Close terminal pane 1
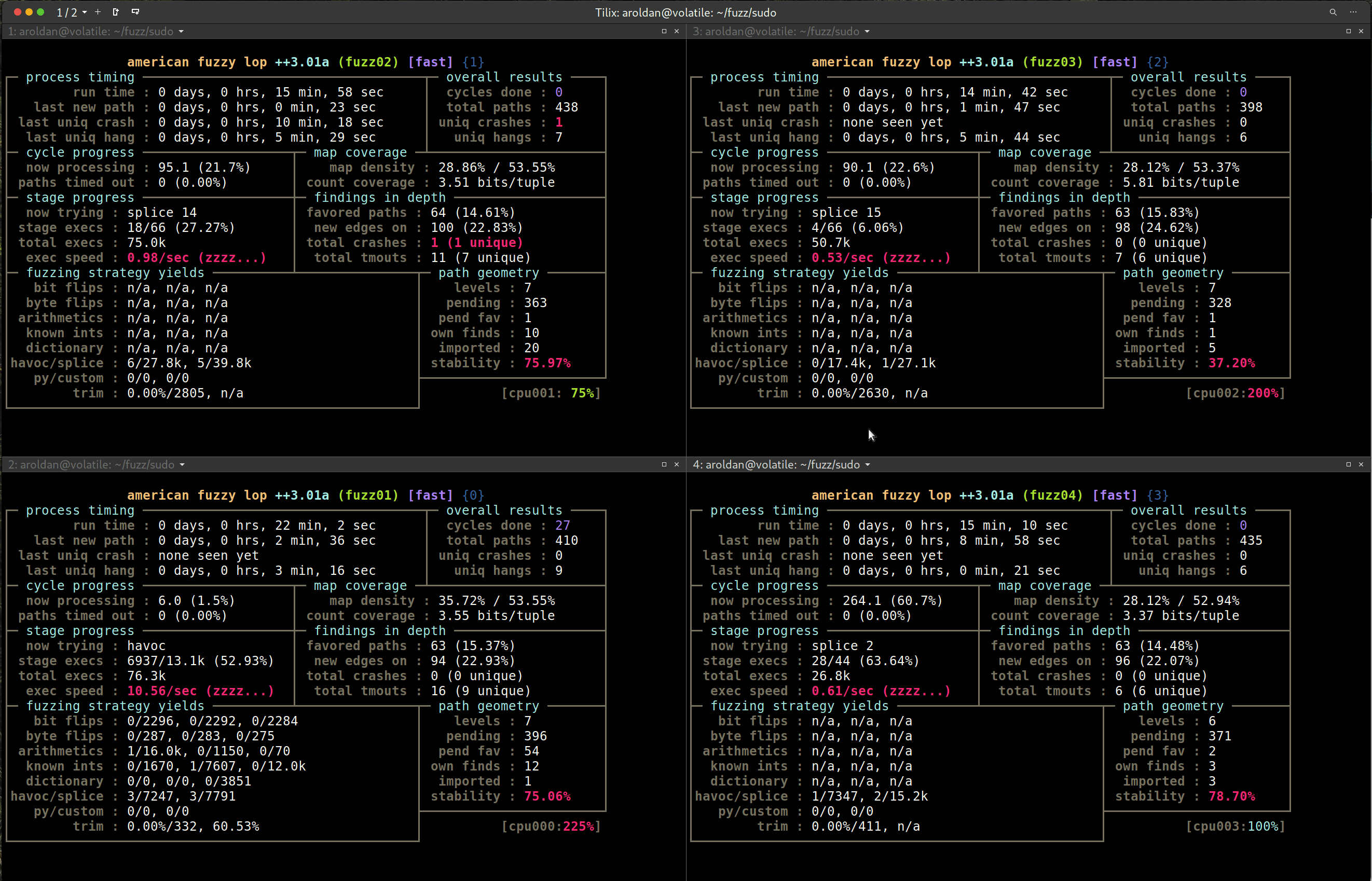The image size is (1372, 881). (677, 32)
